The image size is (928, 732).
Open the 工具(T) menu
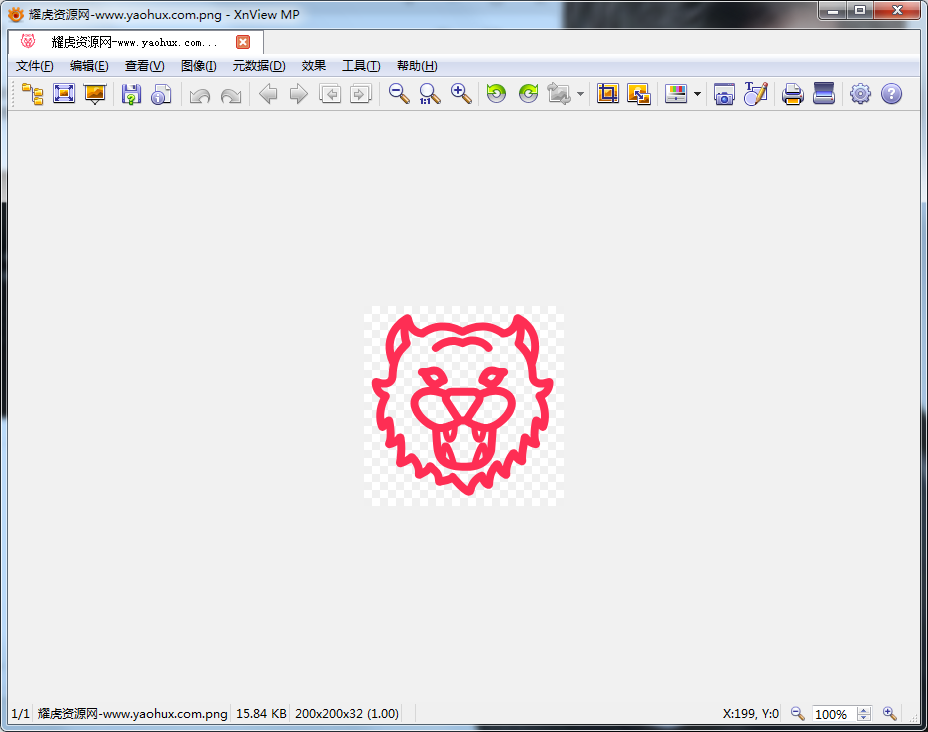pyautogui.click(x=361, y=66)
